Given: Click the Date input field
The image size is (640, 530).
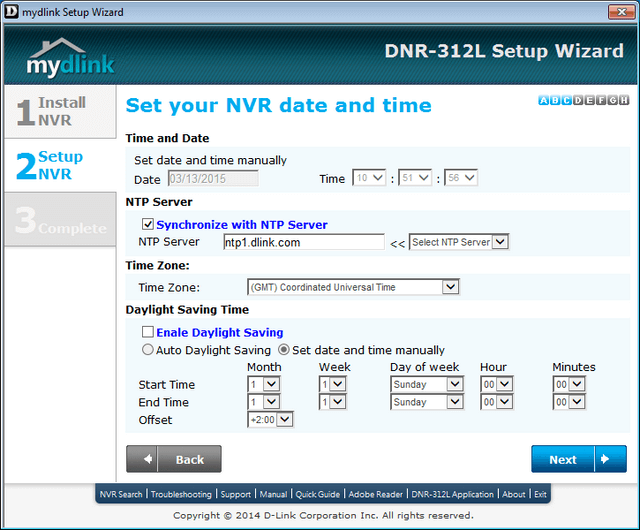Looking at the screenshot, I should 213,178.
